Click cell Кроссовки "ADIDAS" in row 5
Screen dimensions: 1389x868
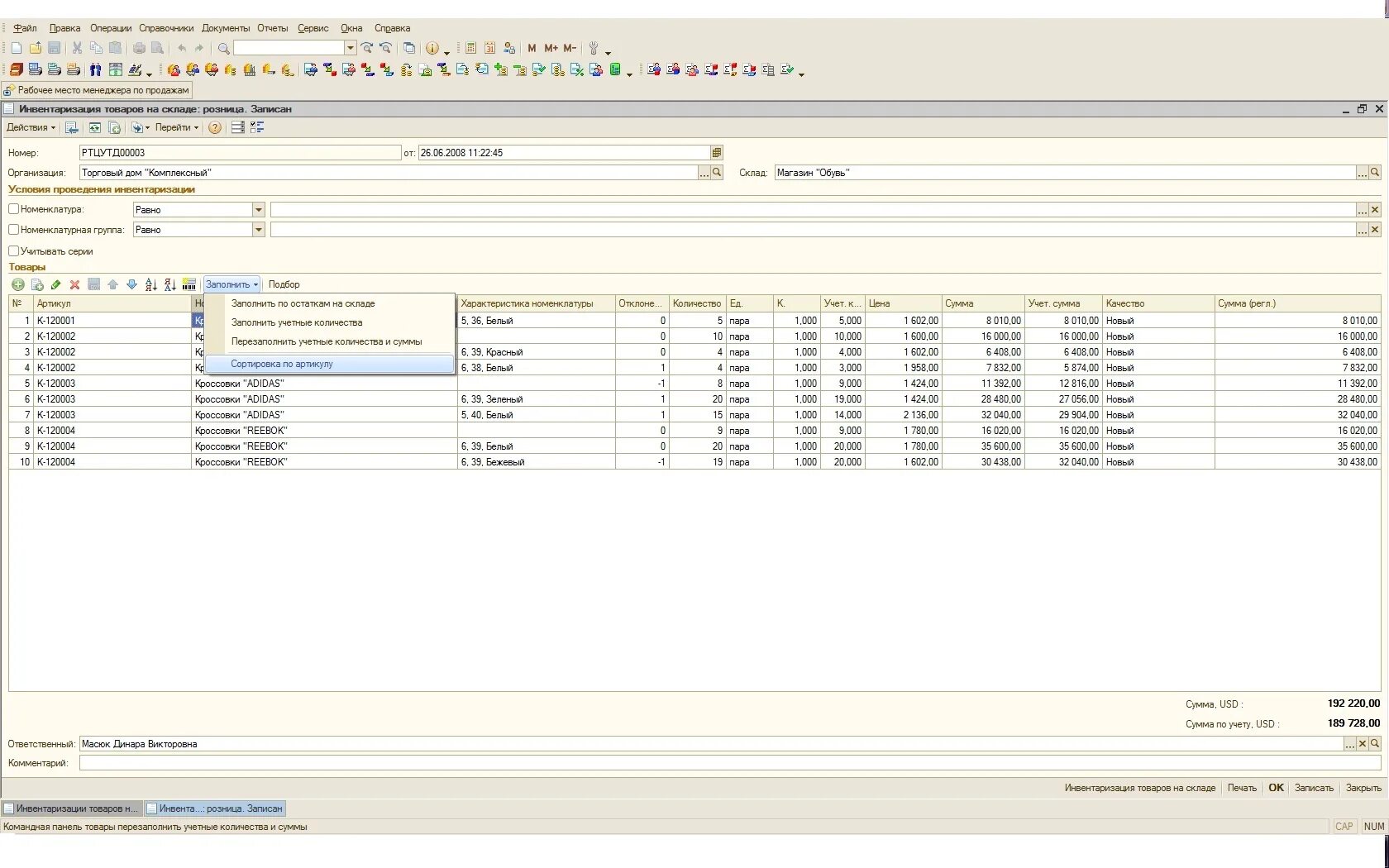[324, 384]
